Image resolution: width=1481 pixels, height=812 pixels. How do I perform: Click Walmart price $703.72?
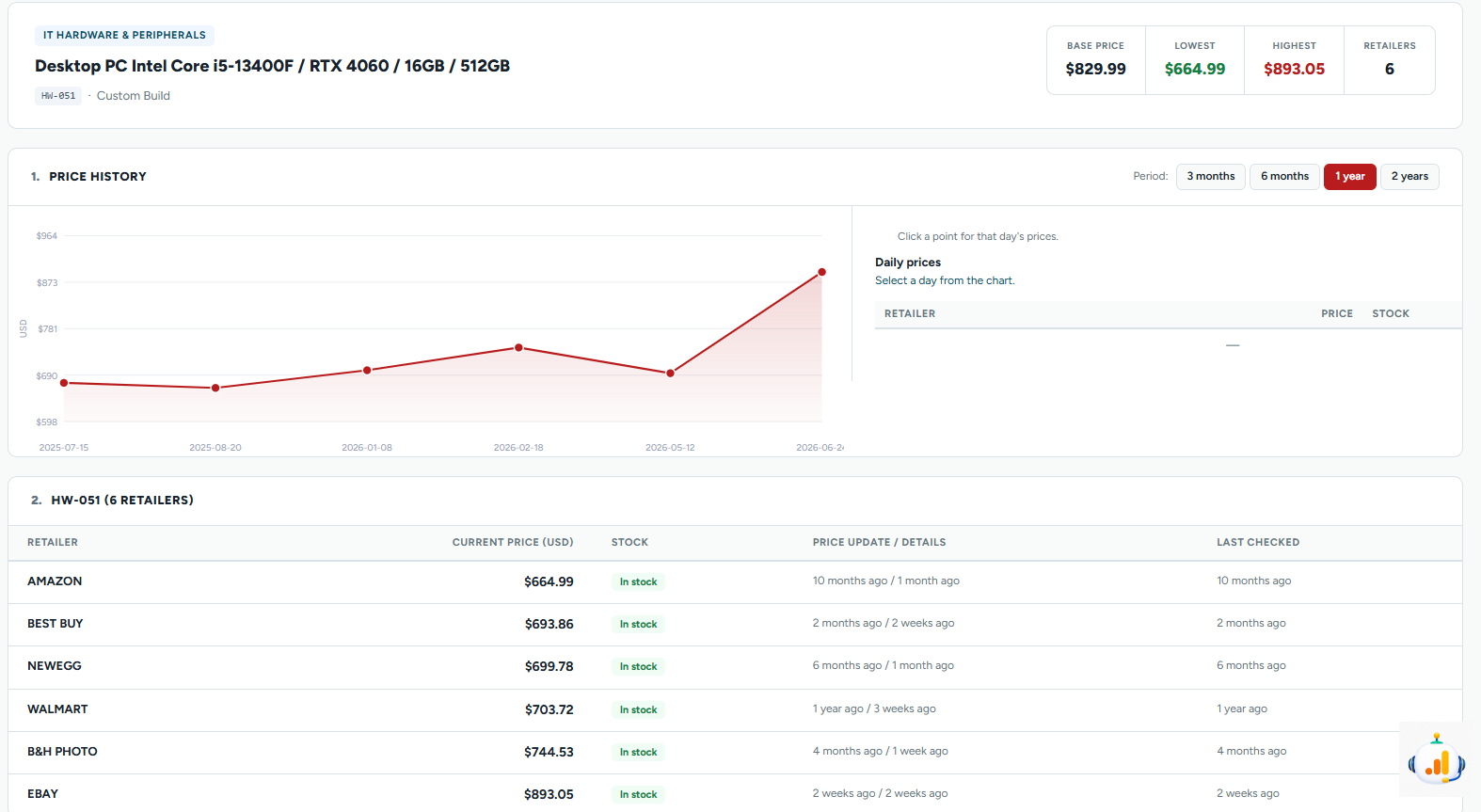(549, 710)
